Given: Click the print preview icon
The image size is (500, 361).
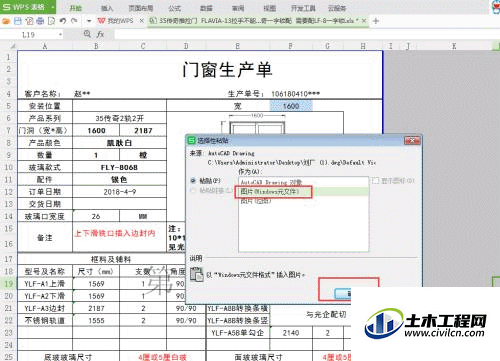Looking at the screenshot, I should [x=51, y=21].
